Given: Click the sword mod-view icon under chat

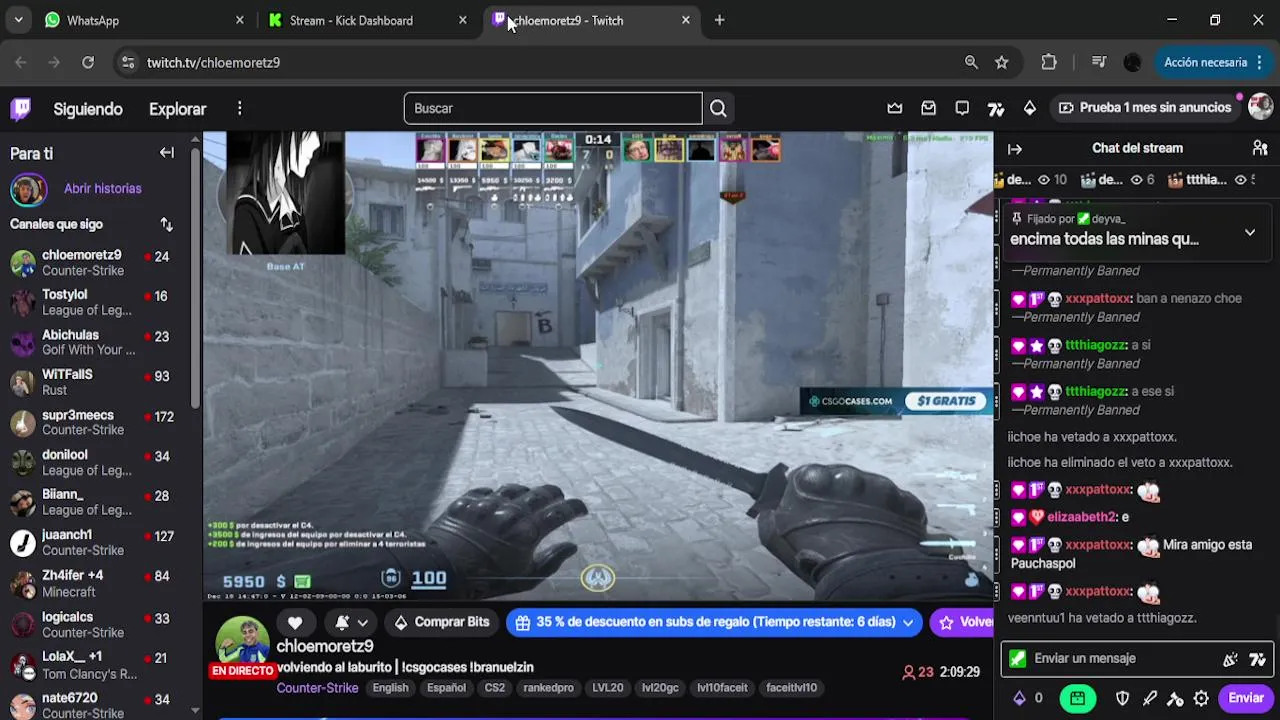Looking at the screenshot, I should 1150,699.
